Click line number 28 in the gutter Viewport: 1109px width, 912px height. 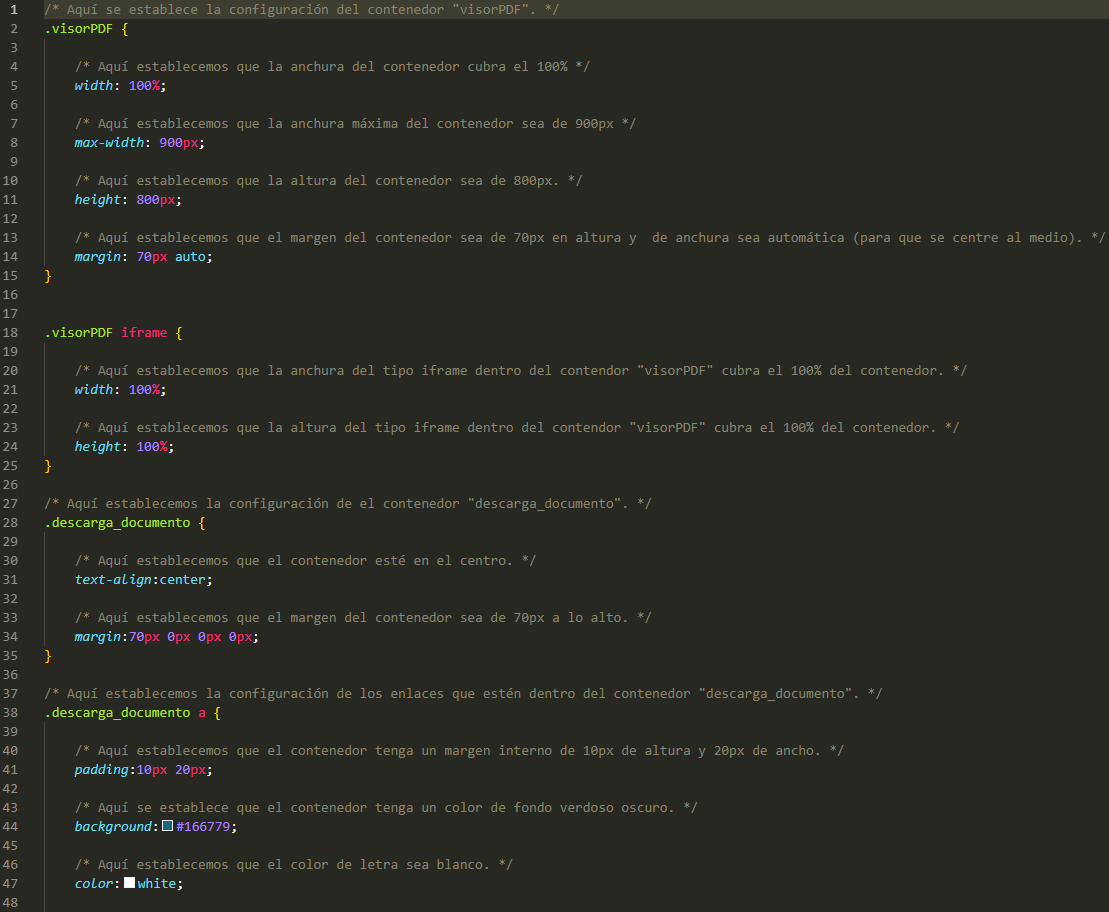[10, 523]
